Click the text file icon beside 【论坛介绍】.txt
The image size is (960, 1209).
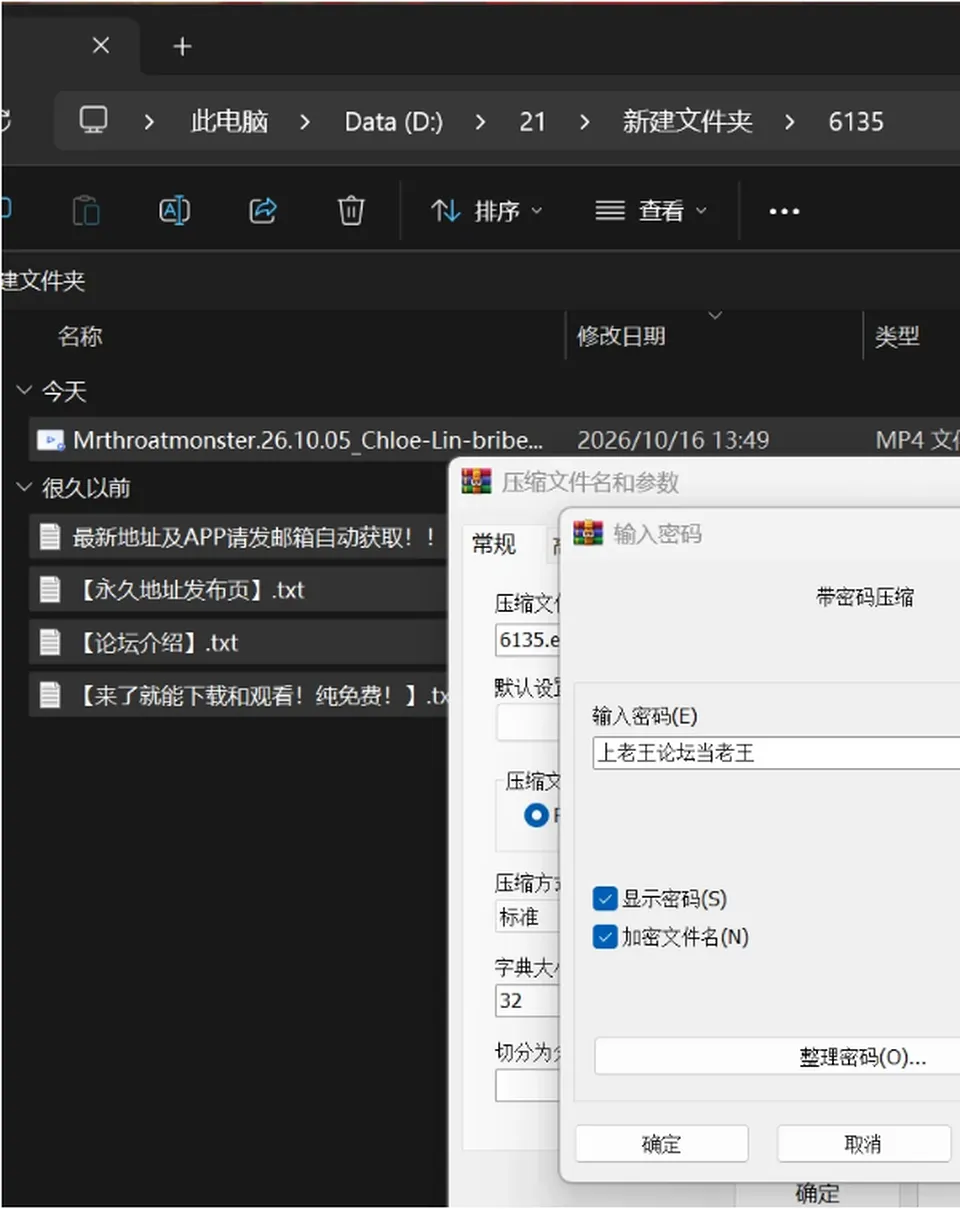point(50,641)
